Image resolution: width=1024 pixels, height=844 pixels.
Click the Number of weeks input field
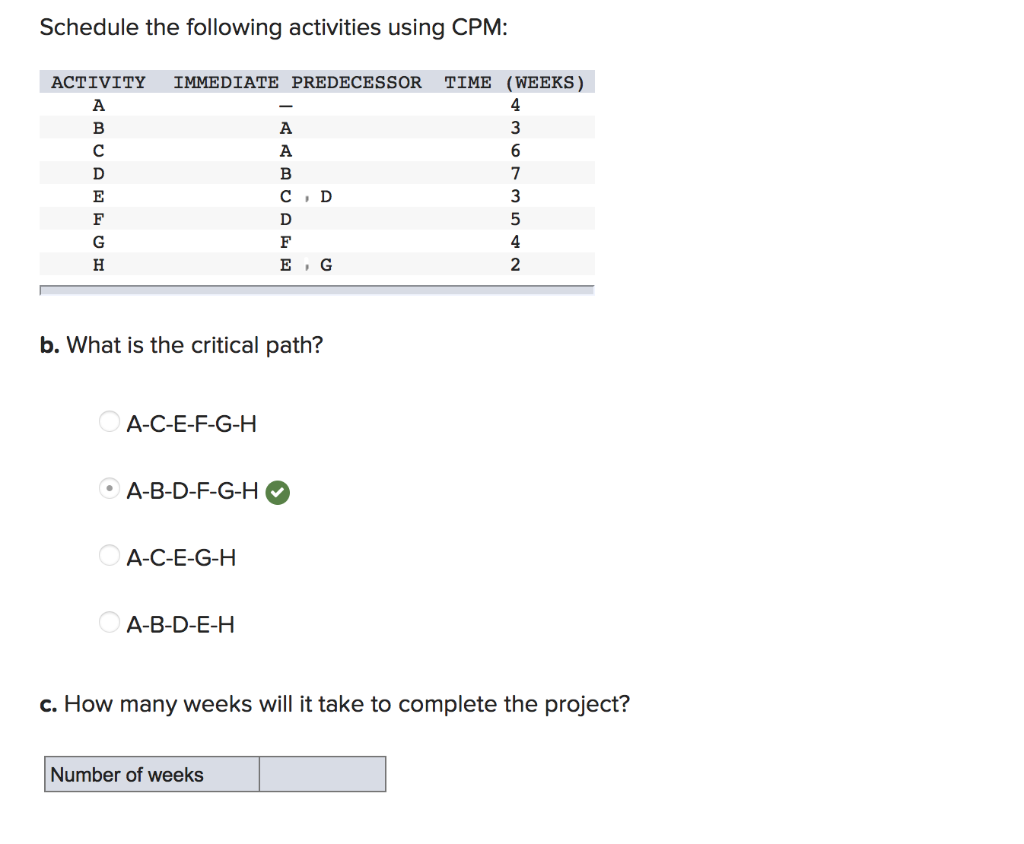(322, 773)
